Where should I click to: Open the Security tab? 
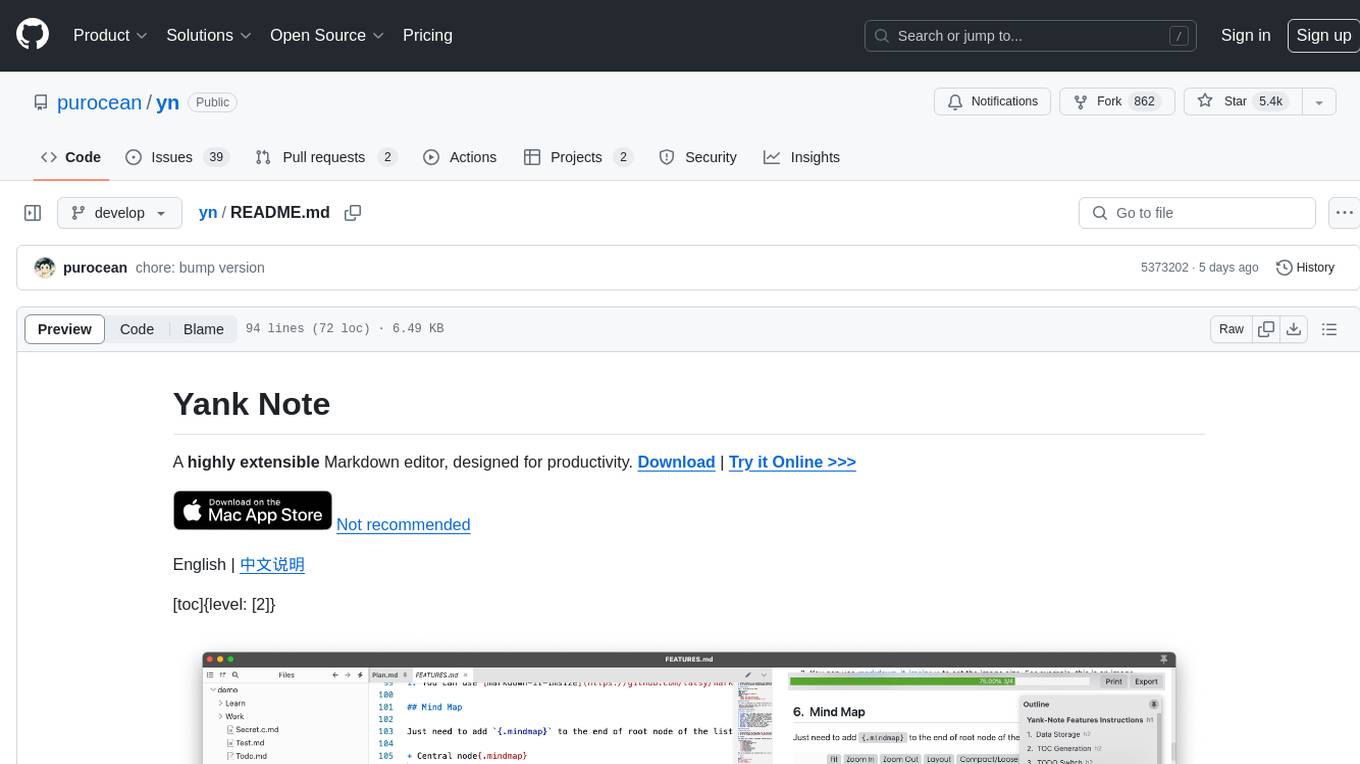coord(698,157)
